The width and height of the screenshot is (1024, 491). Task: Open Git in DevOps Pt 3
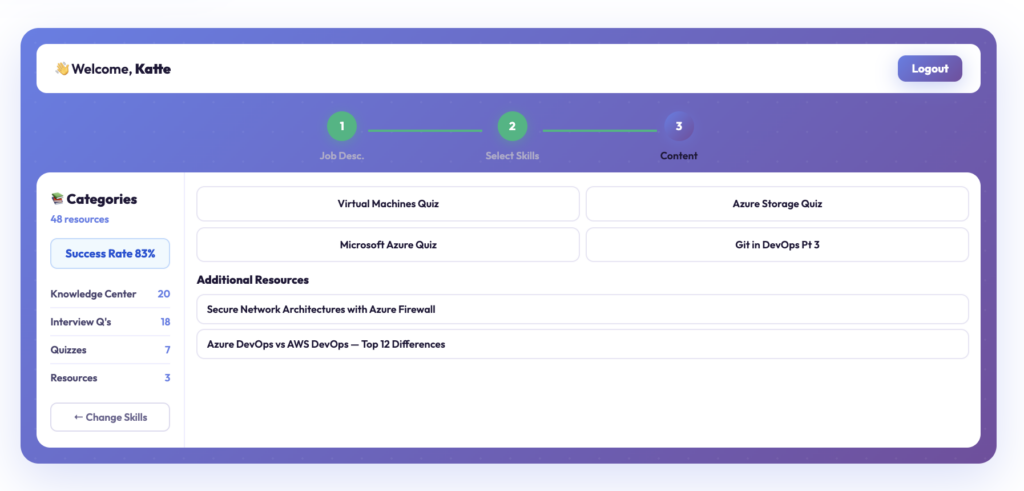(777, 245)
